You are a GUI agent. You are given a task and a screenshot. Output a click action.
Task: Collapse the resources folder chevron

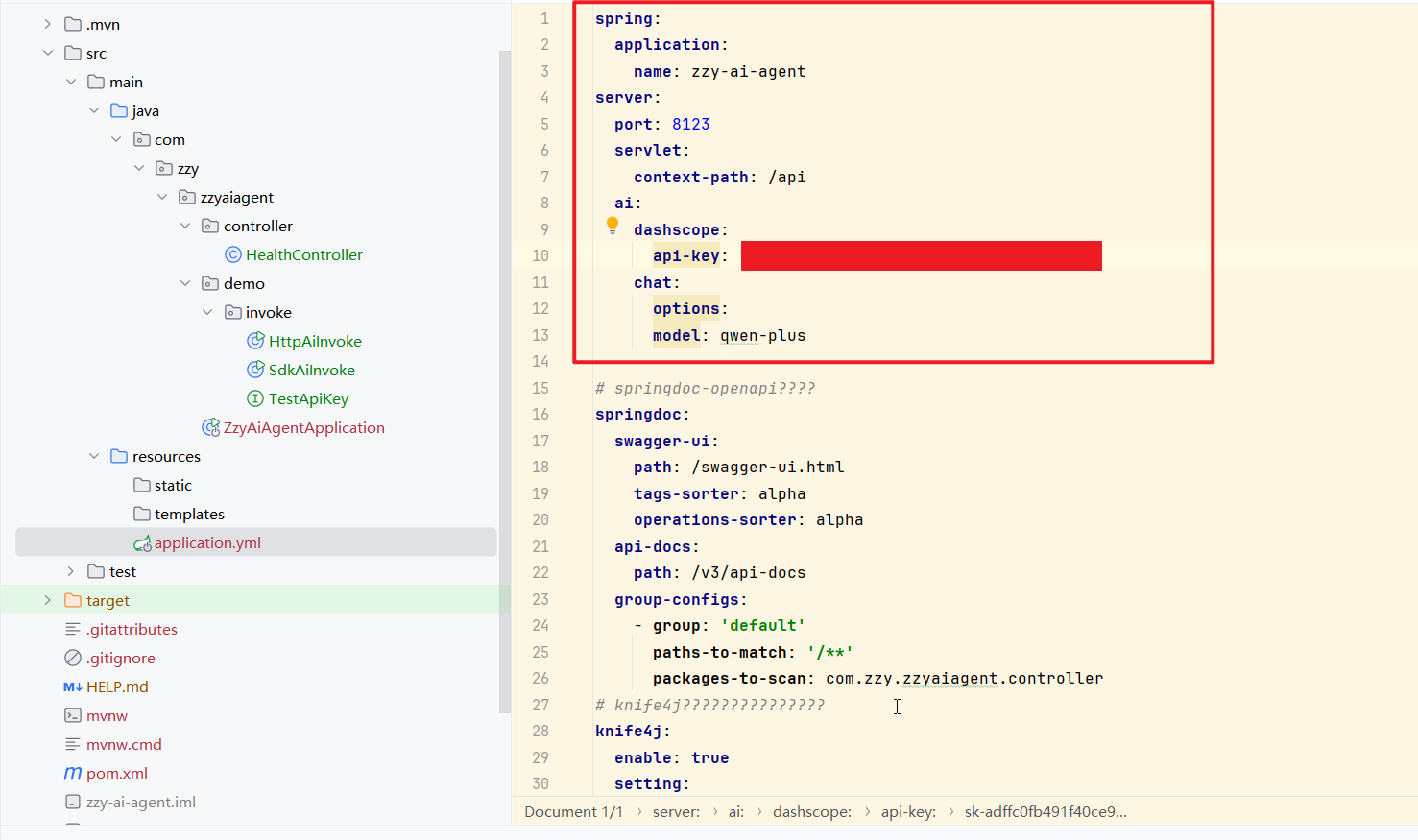point(94,456)
